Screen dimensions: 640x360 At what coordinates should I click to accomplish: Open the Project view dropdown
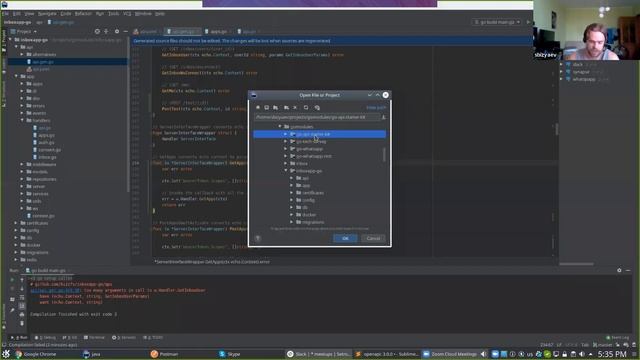24,31
